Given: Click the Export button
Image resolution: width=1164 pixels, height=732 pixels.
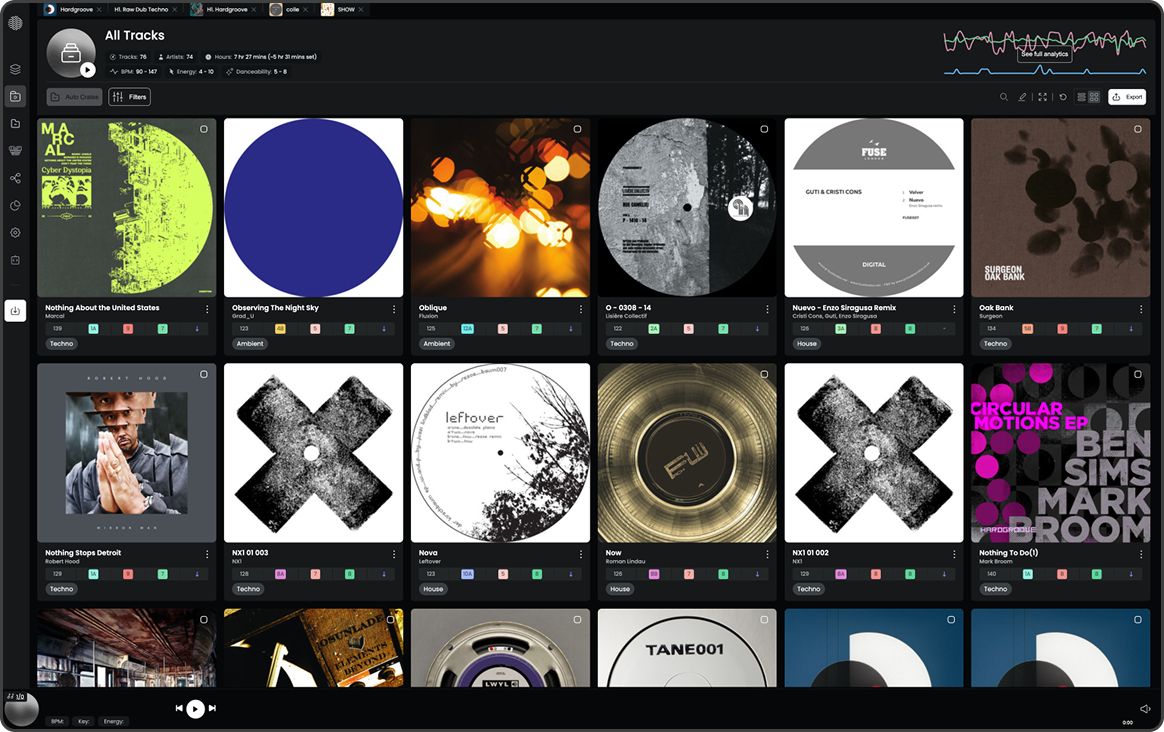Looking at the screenshot, I should tap(1127, 97).
